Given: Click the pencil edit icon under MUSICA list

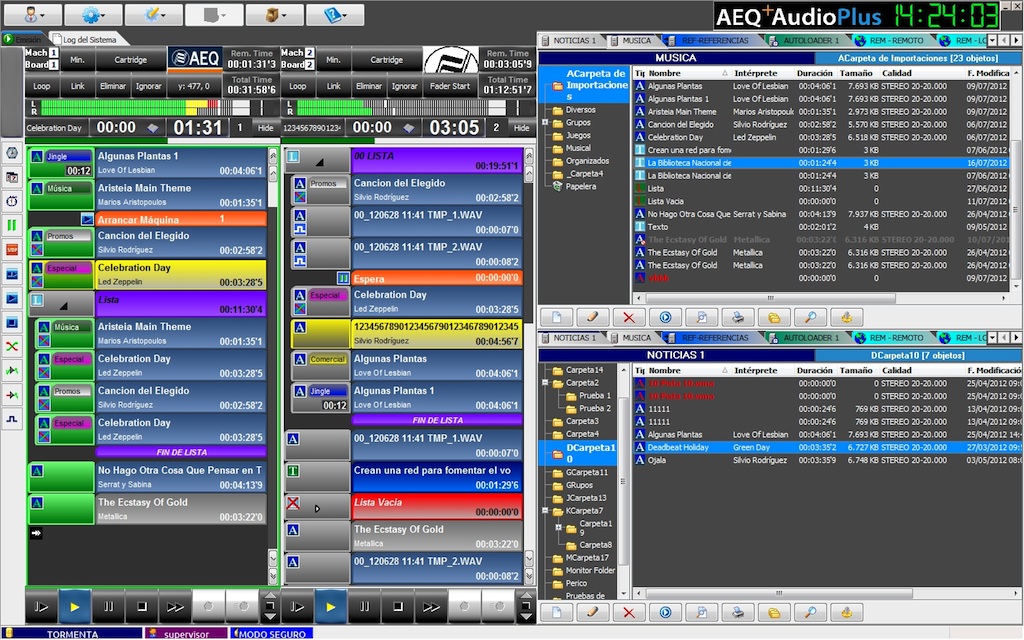Looking at the screenshot, I should pyautogui.click(x=592, y=317).
